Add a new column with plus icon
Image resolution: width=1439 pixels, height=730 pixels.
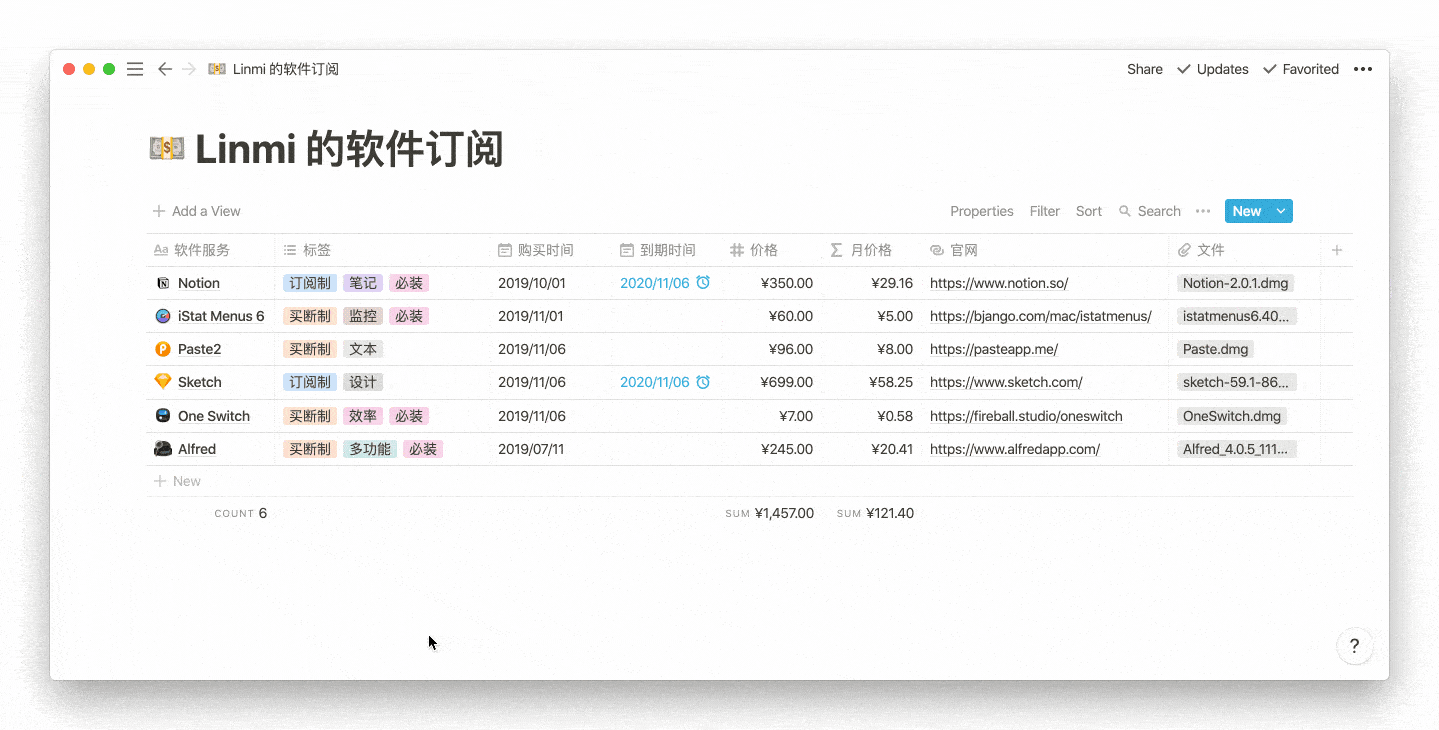click(x=1337, y=250)
